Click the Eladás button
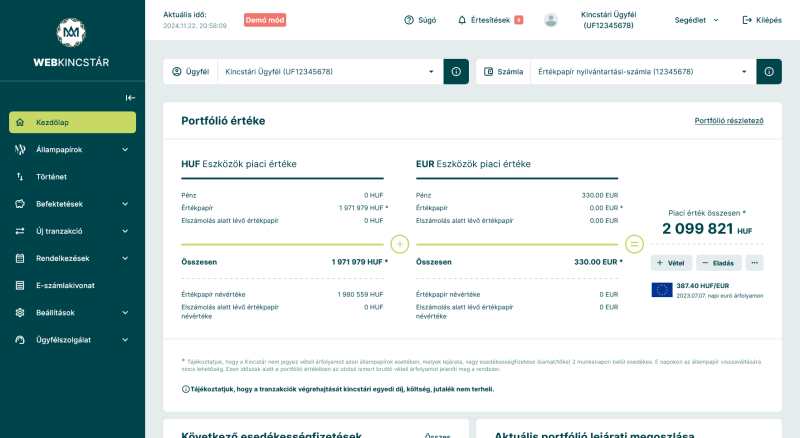The image size is (800, 438). coord(718,262)
